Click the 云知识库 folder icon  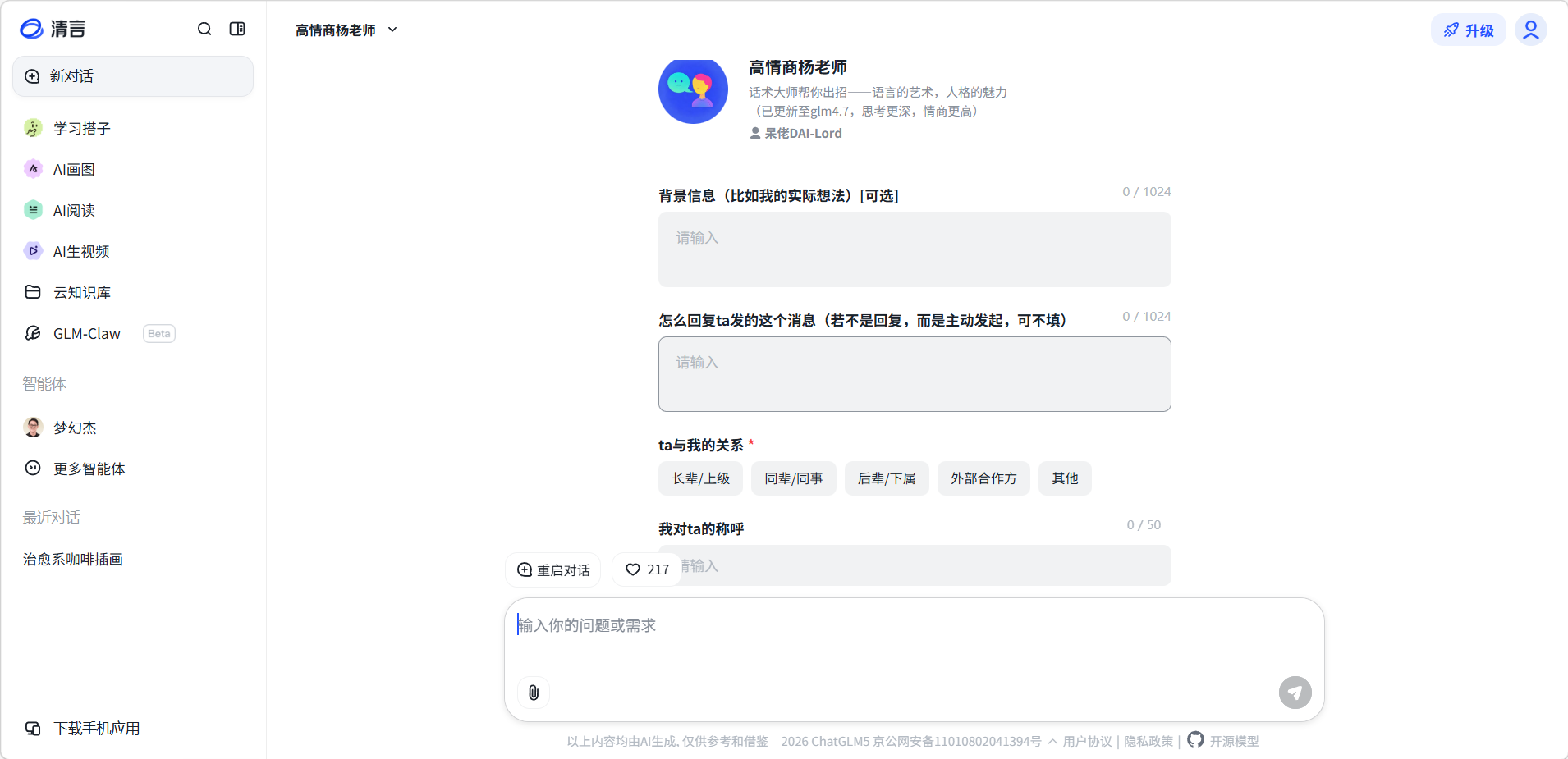click(33, 292)
